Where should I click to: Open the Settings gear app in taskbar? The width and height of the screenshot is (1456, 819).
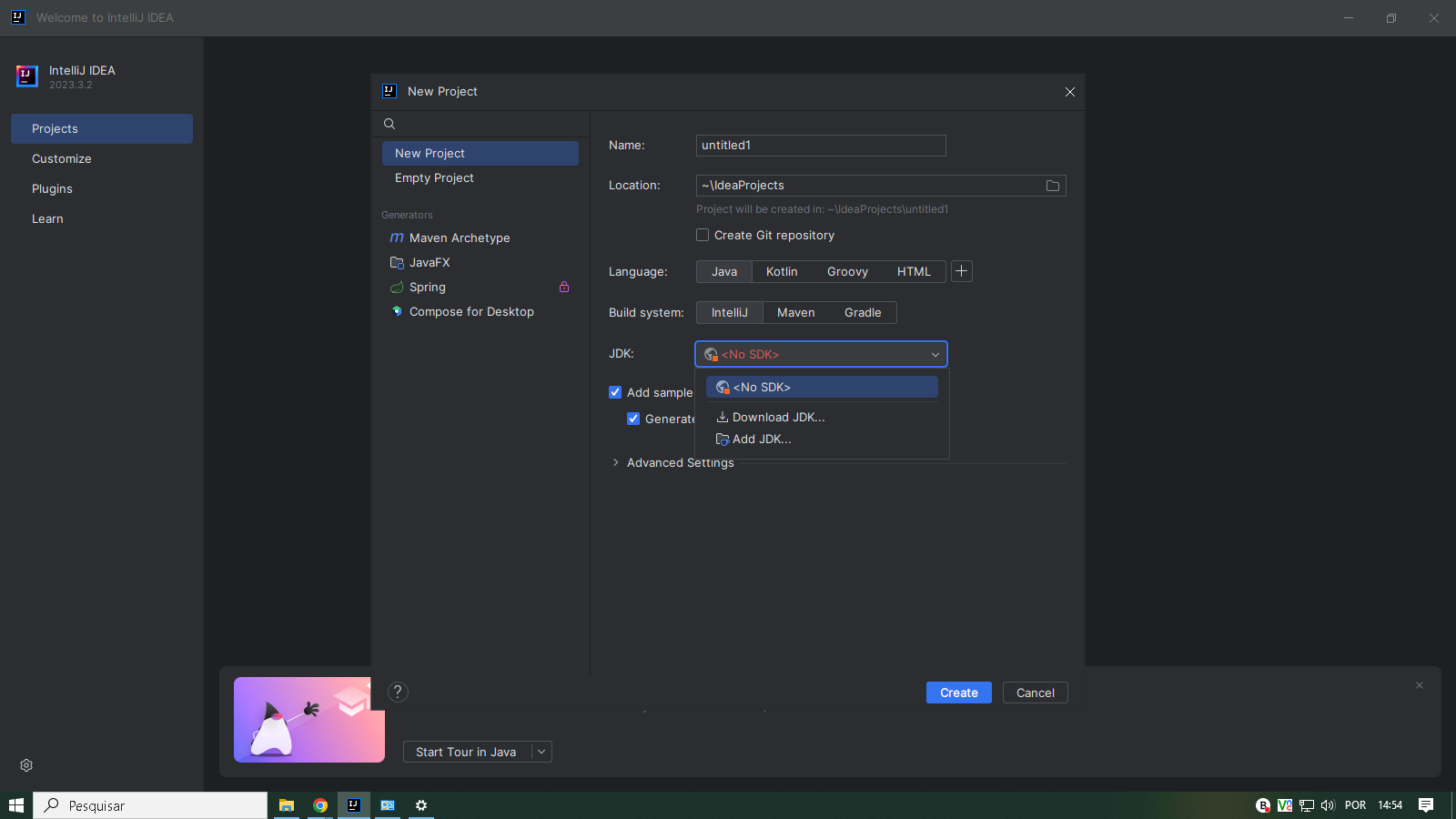(421, 805)
